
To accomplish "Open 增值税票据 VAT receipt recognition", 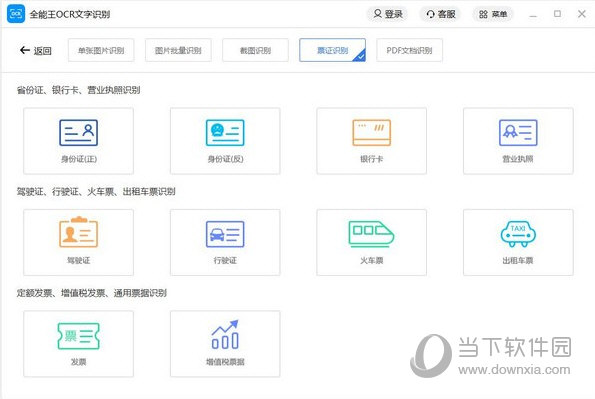I will coord(225,344).
